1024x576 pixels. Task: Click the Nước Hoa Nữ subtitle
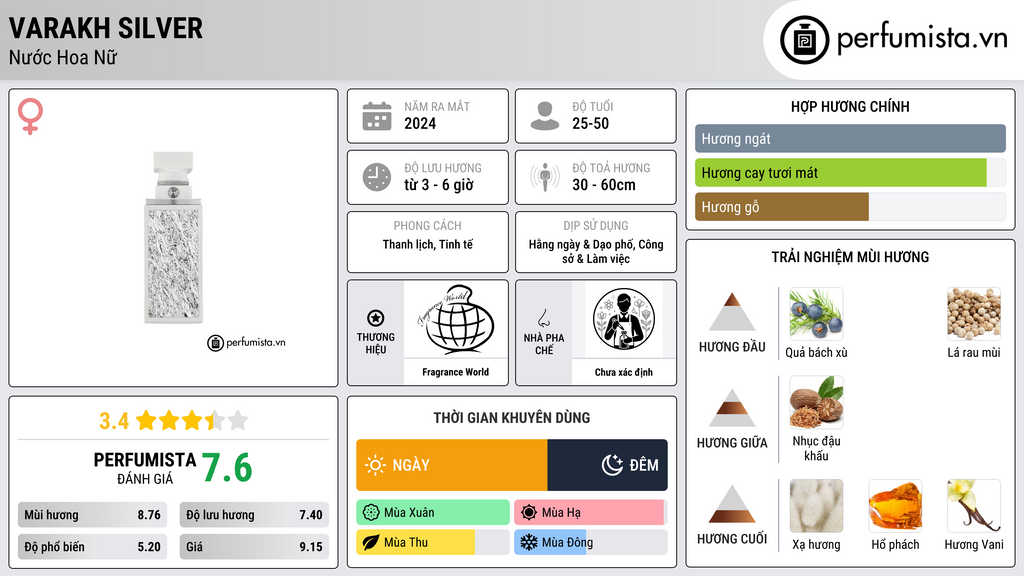[63, 57]
